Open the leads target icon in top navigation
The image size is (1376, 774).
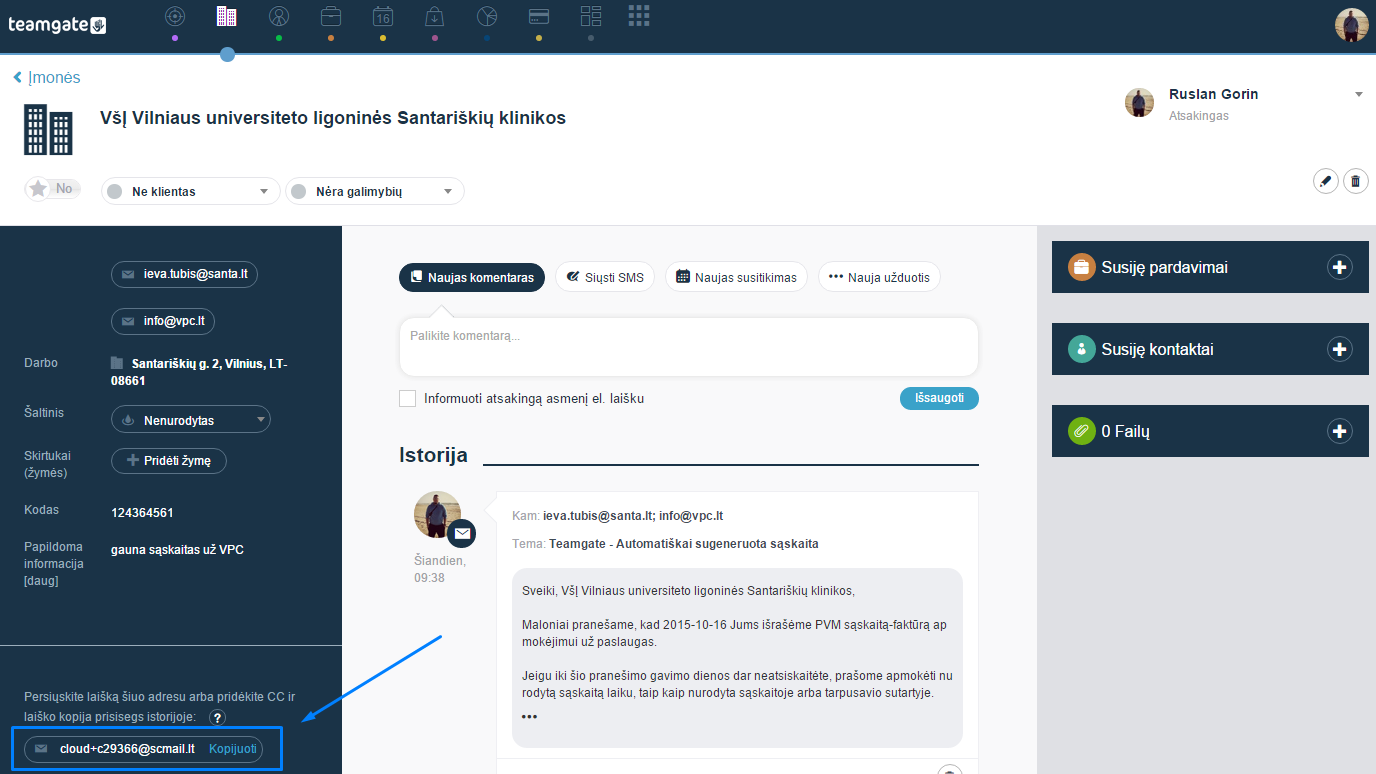175,16
